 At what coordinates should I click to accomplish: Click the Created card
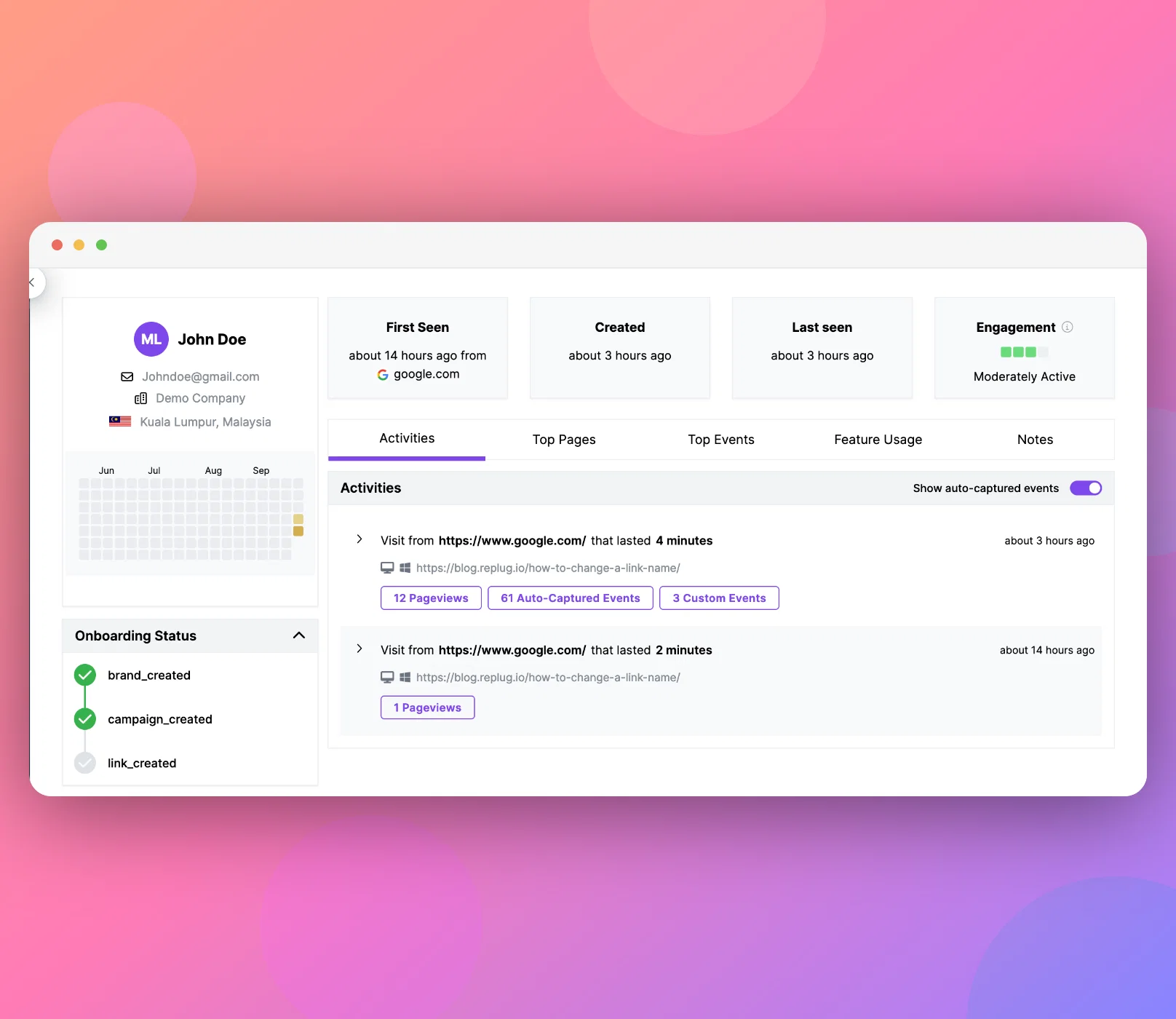tap(620, 348)
